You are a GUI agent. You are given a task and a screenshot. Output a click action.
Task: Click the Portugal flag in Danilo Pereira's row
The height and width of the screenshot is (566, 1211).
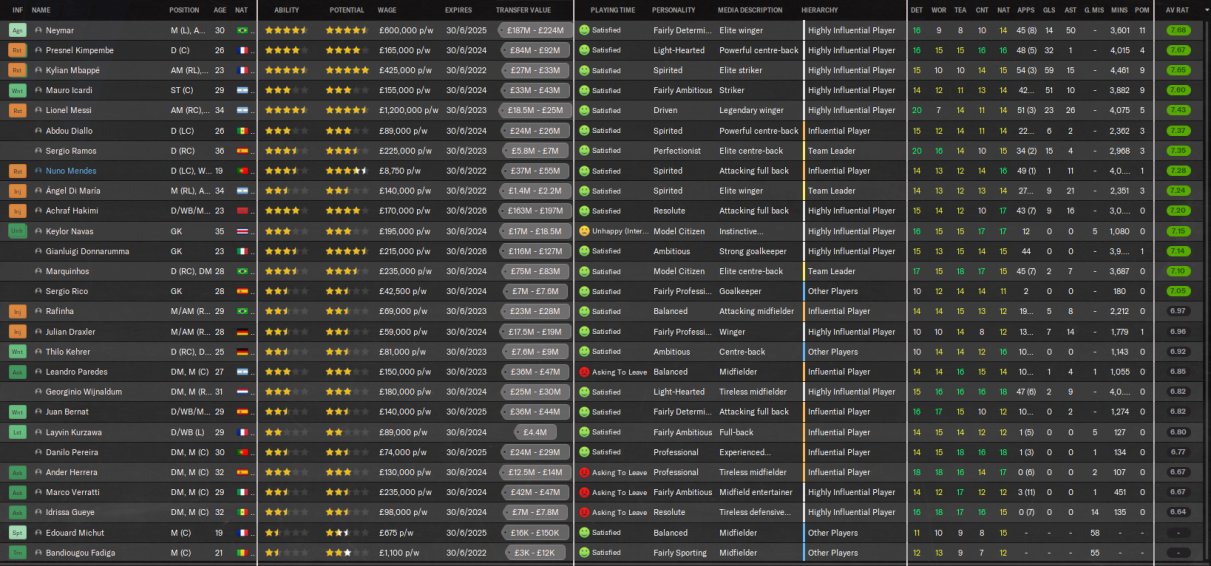tap(241, 452)
